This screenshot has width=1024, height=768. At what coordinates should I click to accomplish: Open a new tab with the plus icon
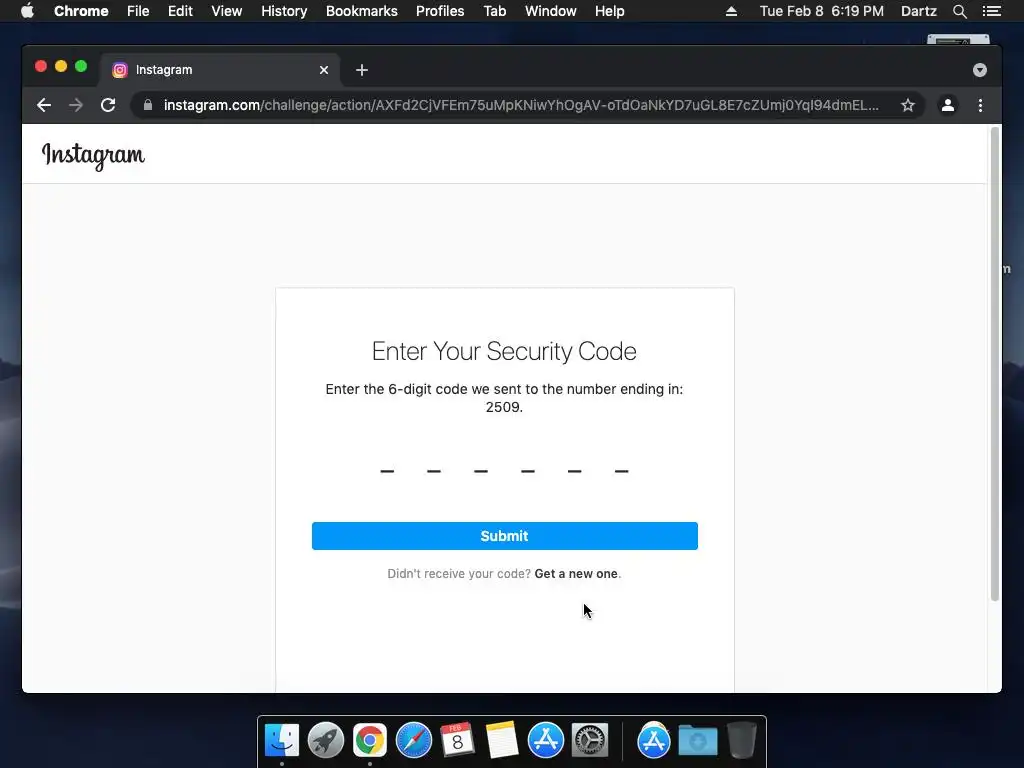click(x=362, y=70)
